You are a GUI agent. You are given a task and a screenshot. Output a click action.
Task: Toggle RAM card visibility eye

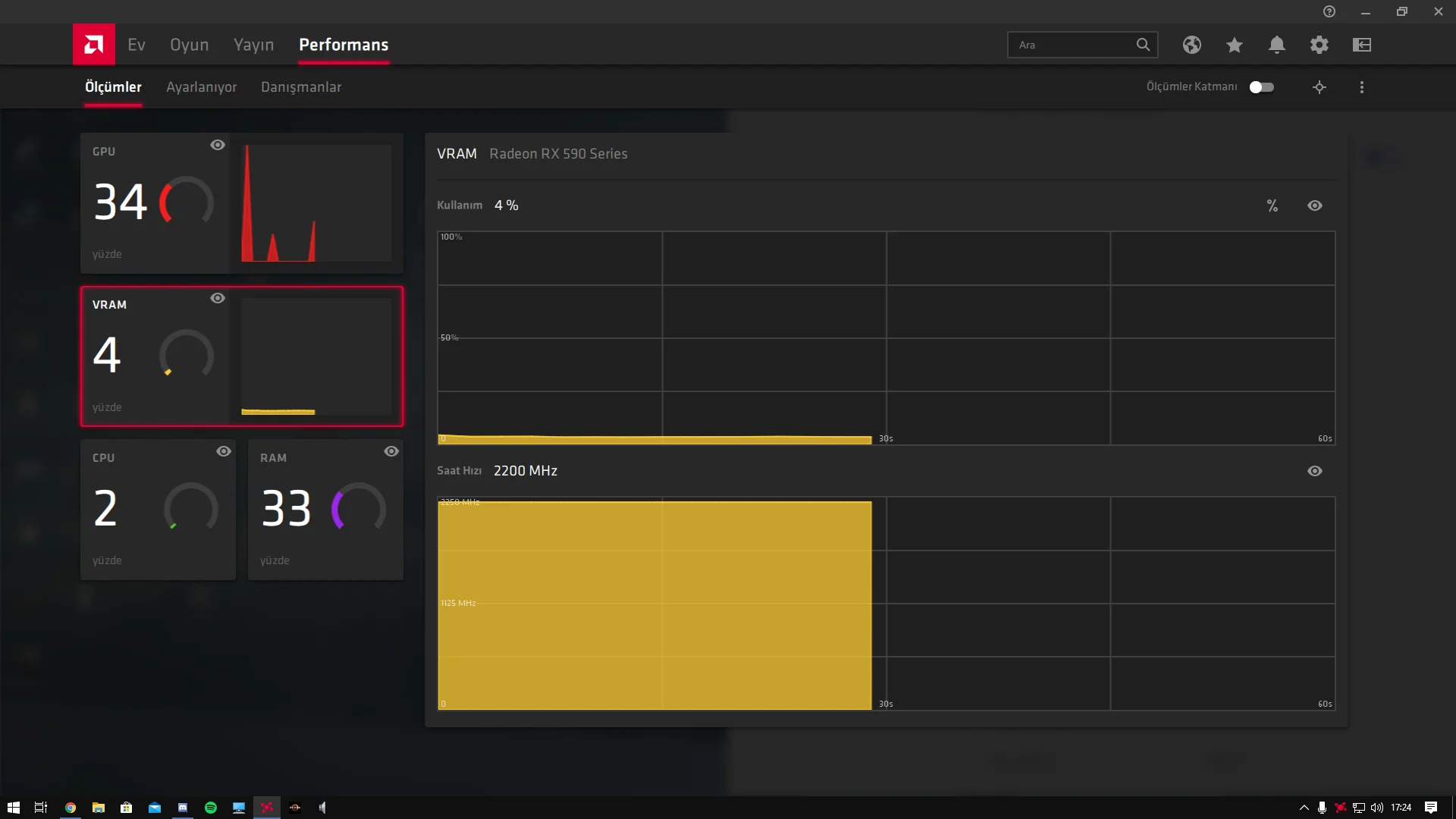tap(391, 451)
